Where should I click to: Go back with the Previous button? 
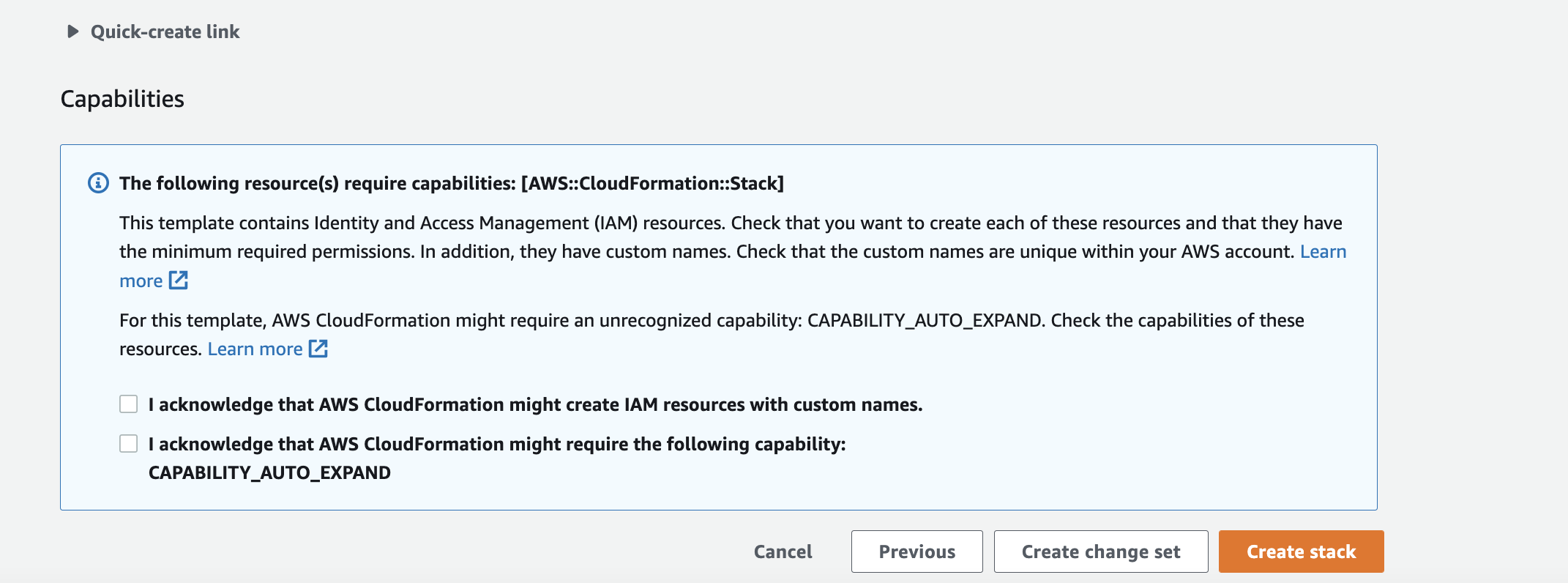point(917,552)
